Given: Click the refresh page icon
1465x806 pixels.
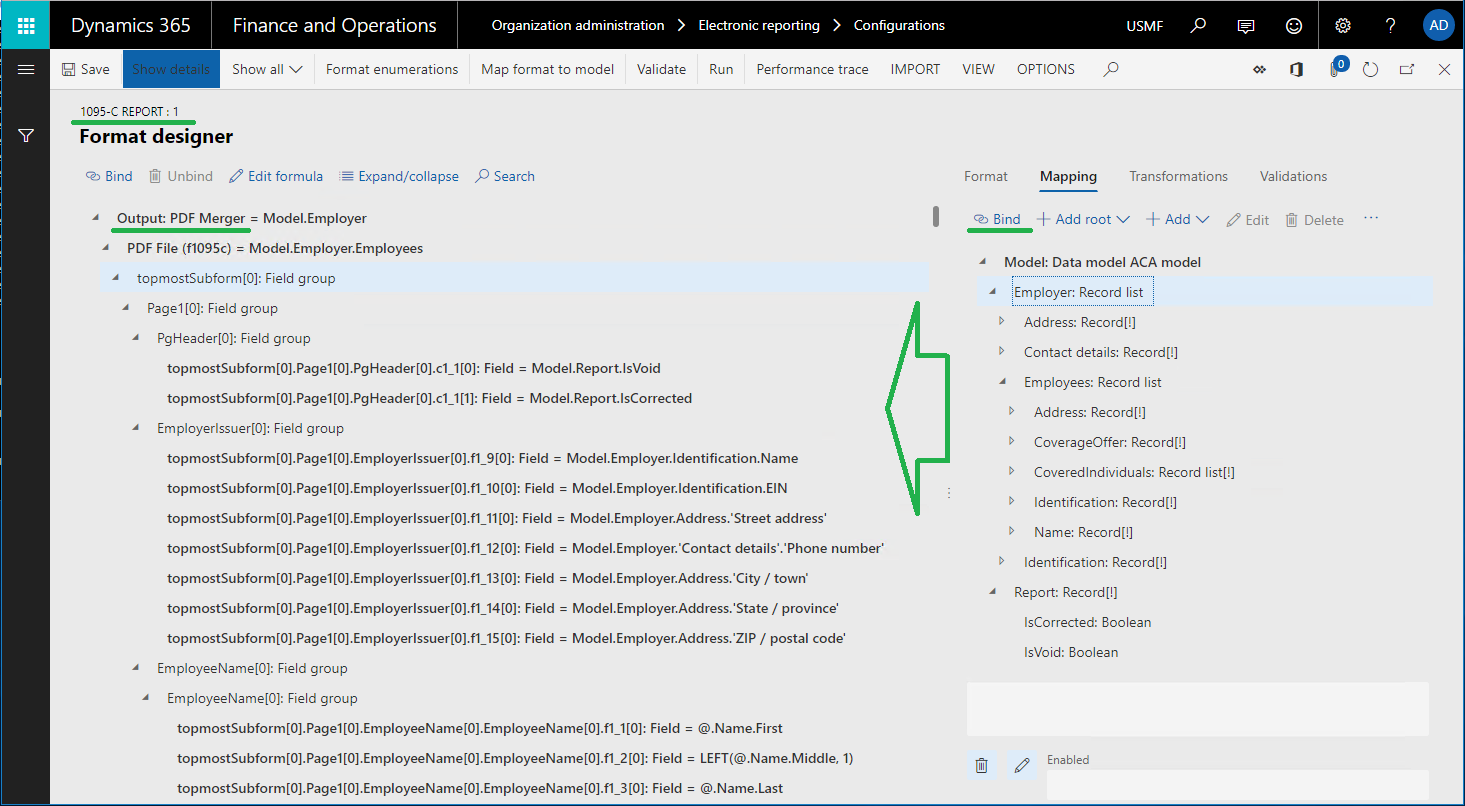Looking at the screenshot, I should click(x=1370, y=69).
